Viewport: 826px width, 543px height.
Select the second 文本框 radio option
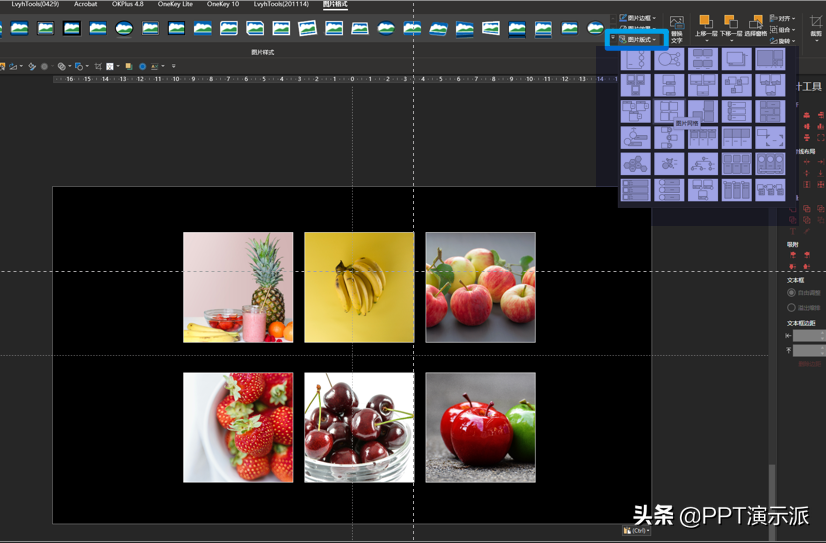(x=791, y=308)
